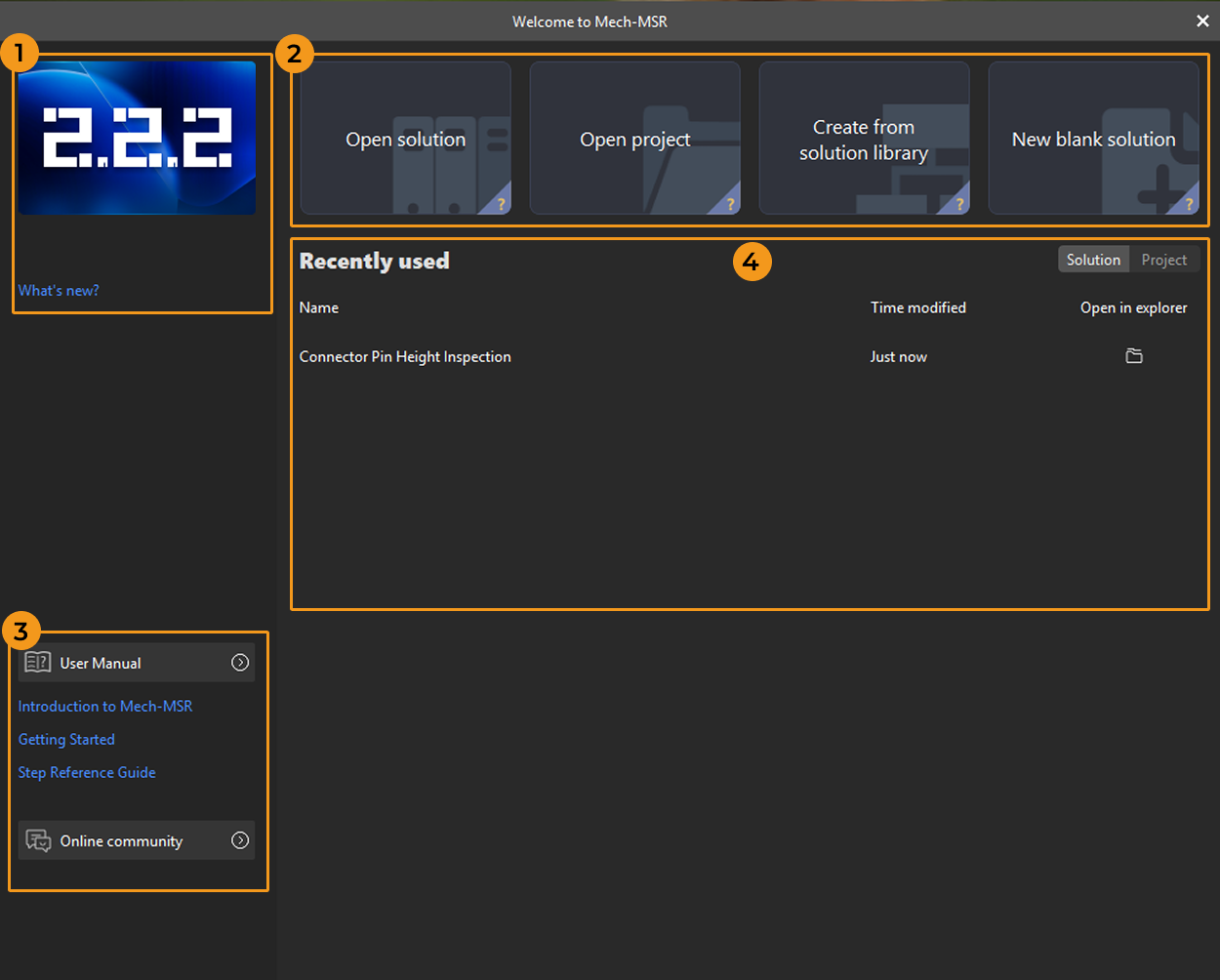
Task: Open the Getting Started link
Action: coord(66,740)
